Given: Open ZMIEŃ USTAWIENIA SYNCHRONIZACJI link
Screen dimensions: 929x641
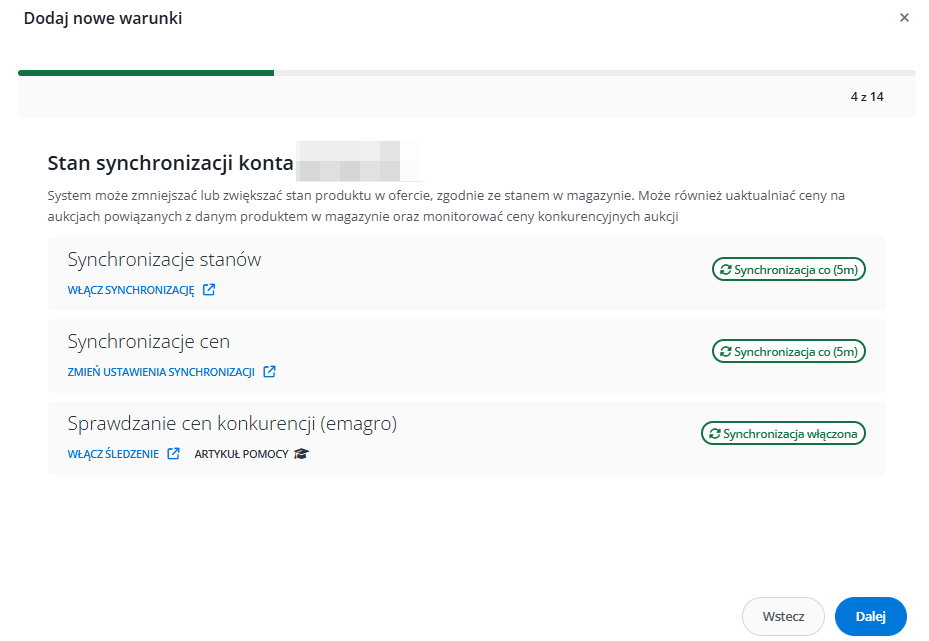Looking at the screenshot, I should (x=161, y=372).
